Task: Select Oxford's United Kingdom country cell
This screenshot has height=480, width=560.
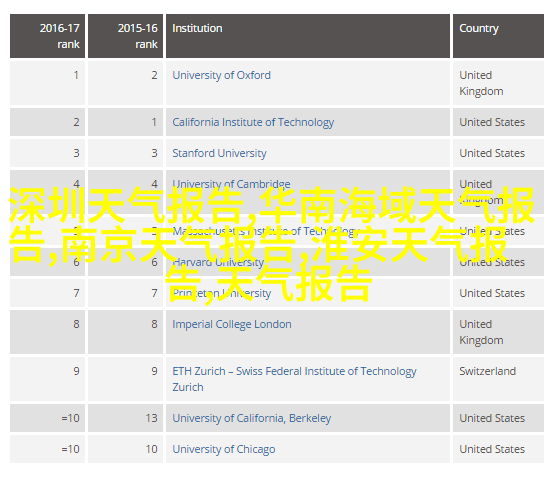Action: coord(499,83)
